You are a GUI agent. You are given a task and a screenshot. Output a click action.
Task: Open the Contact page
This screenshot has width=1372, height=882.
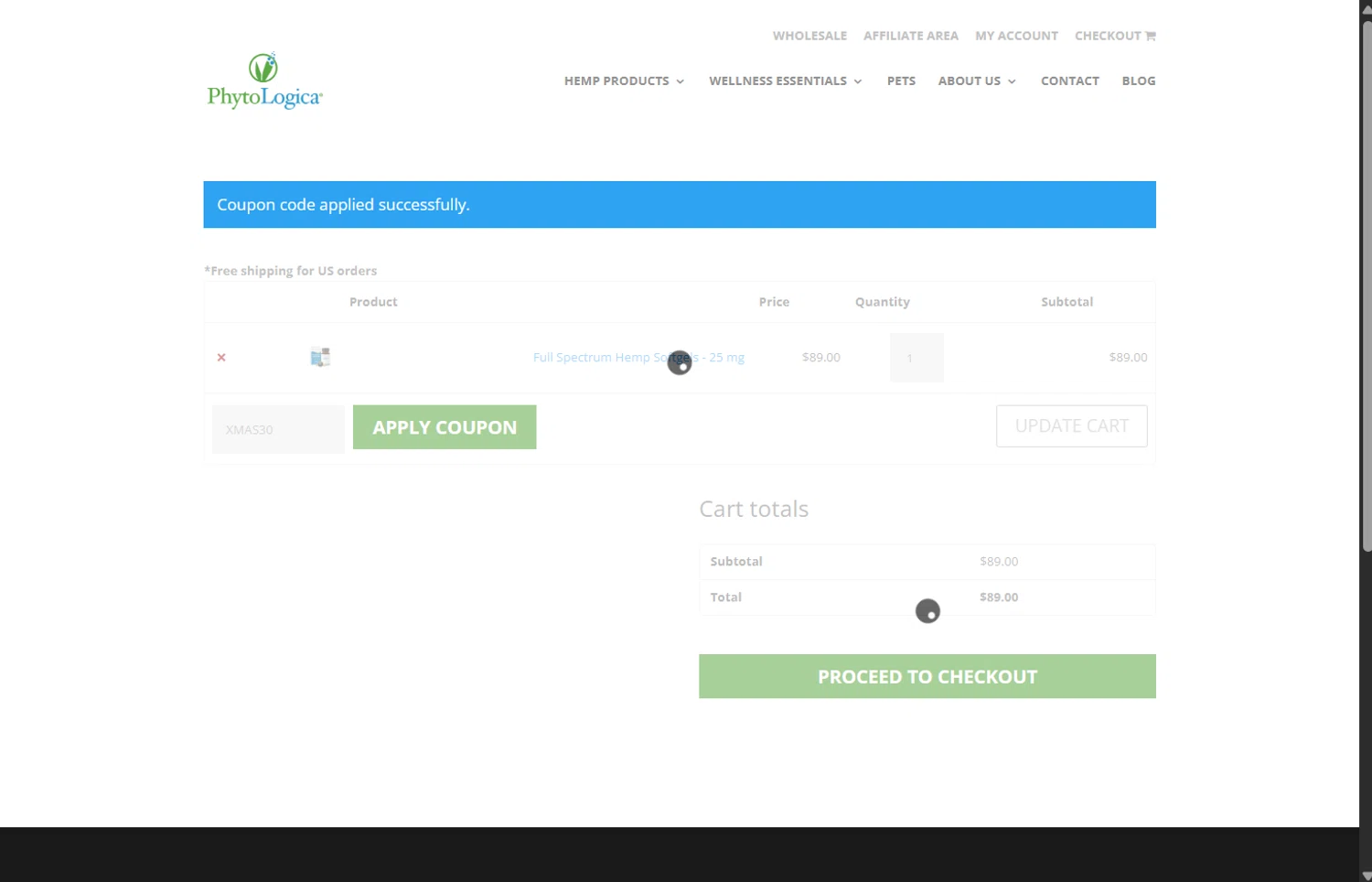(1069, 81)
